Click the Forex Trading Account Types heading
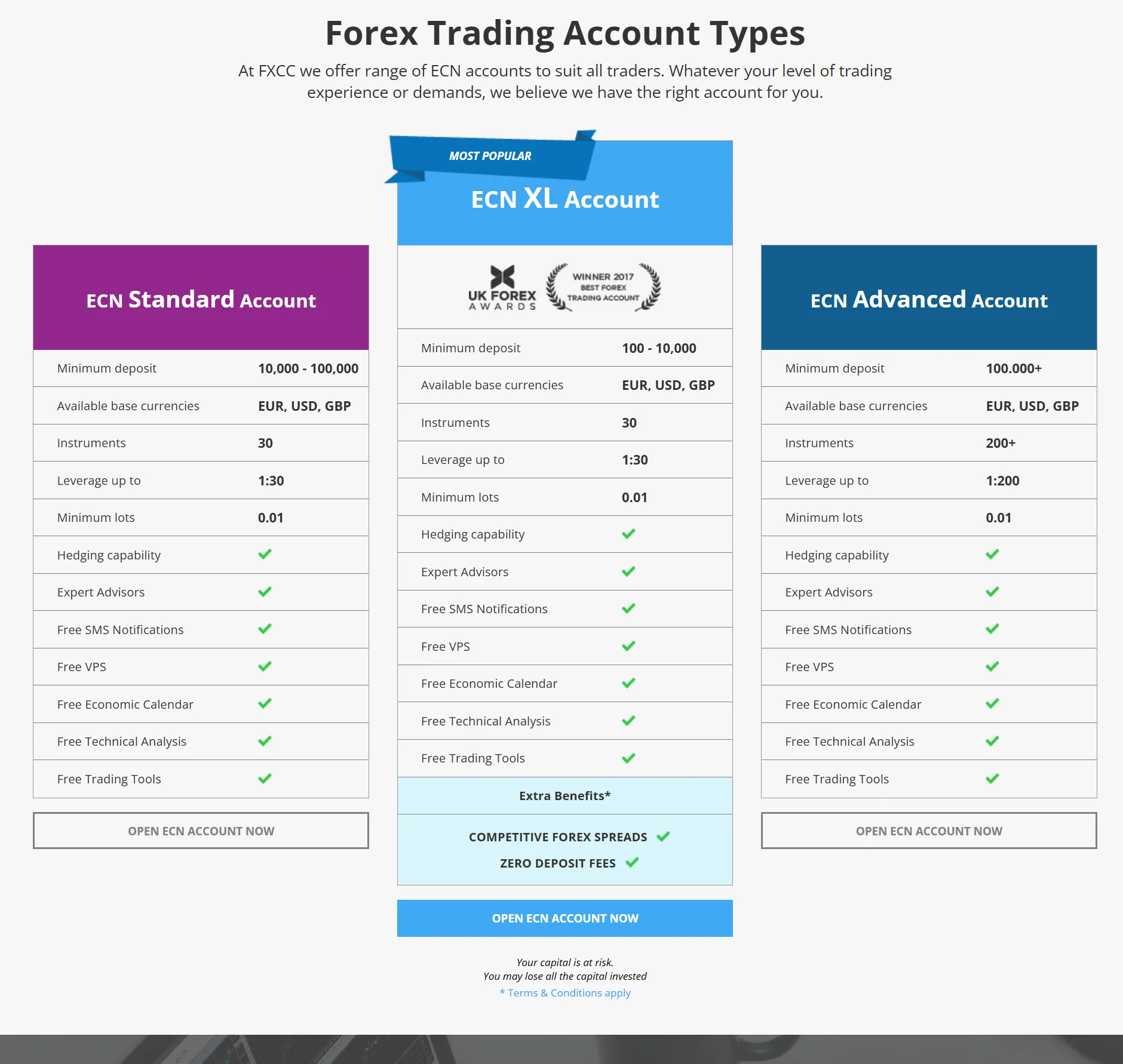The image size is (1123, 1064). (x=565, y=33)
